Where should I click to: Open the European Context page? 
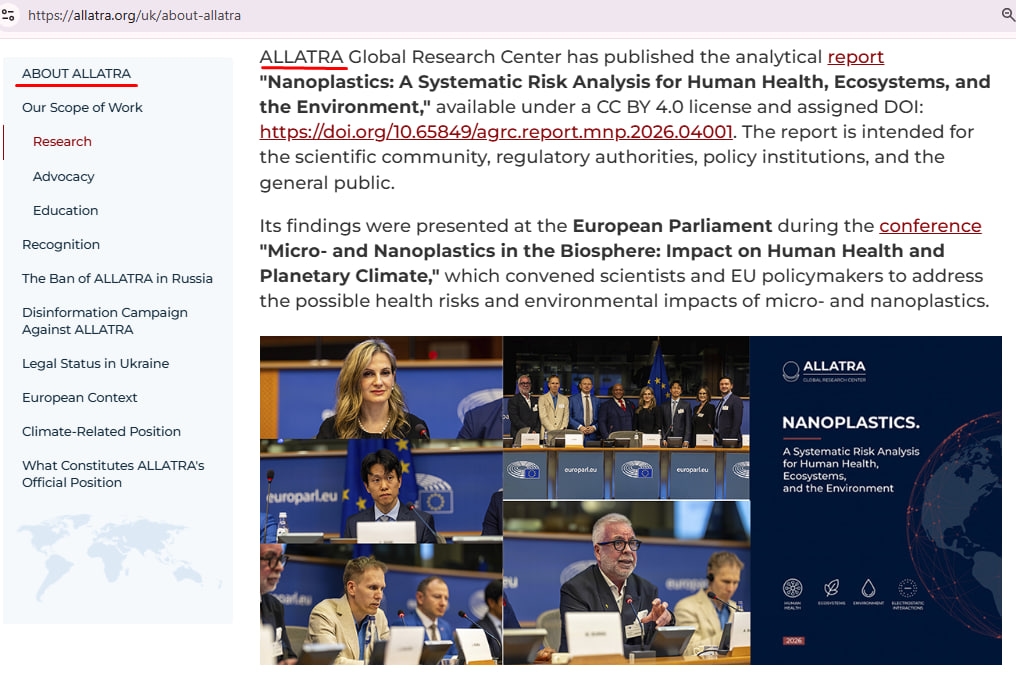[80, 397]
